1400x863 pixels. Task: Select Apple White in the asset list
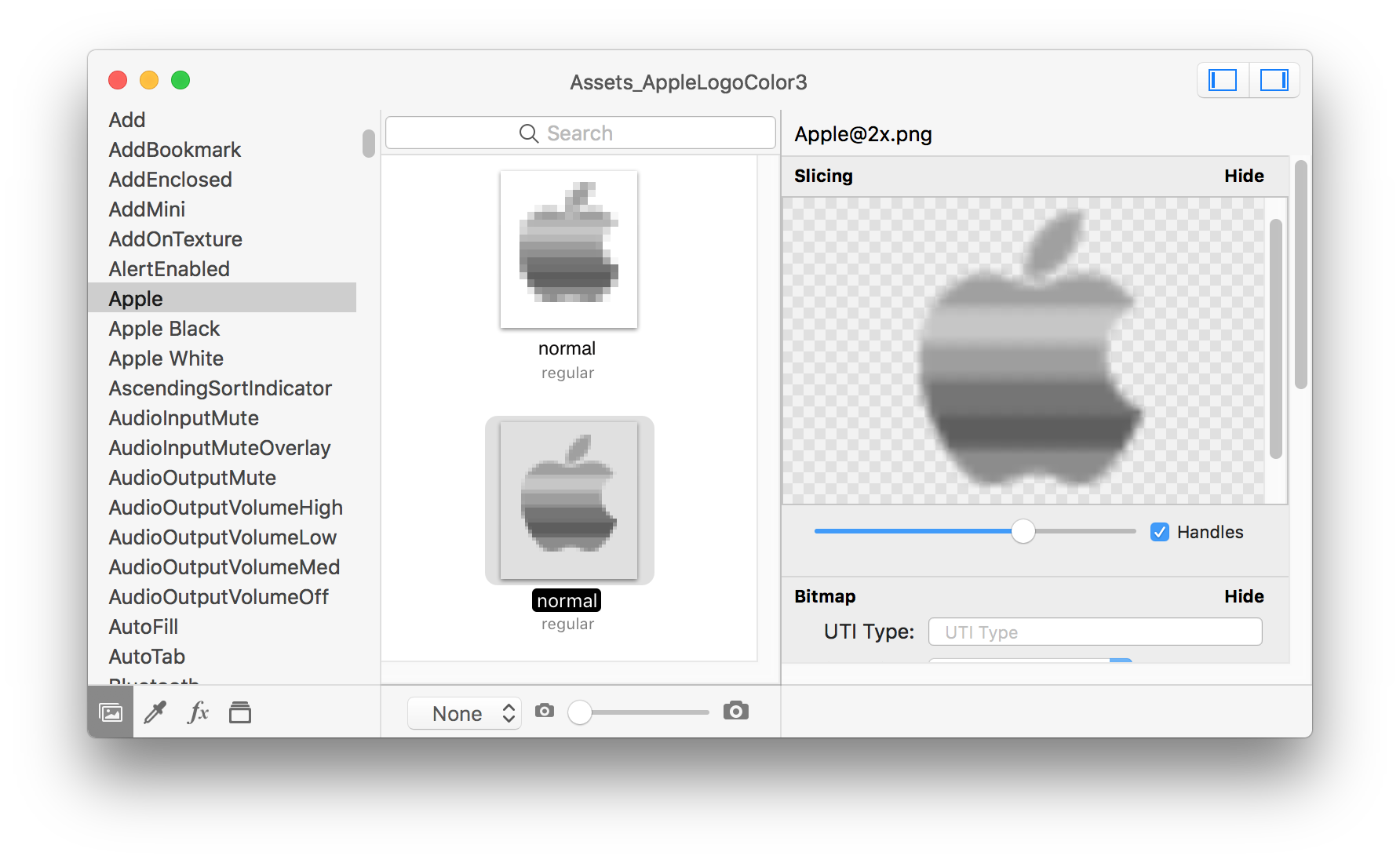[222, 359]
